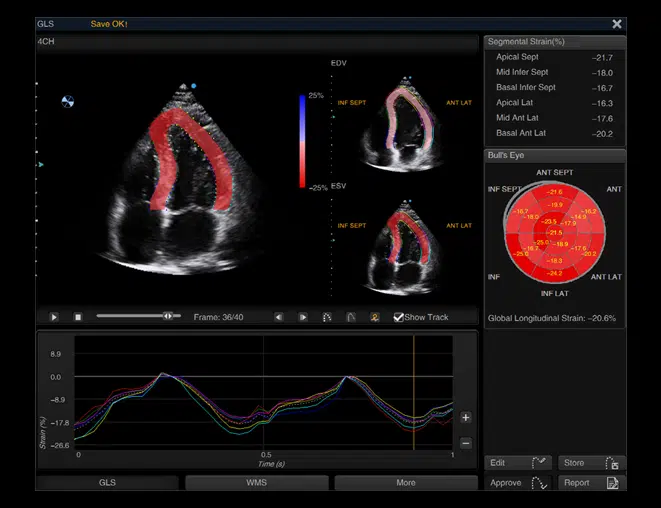
Task: Zoom in the strain graph with plus
Action: click(466, 417)
